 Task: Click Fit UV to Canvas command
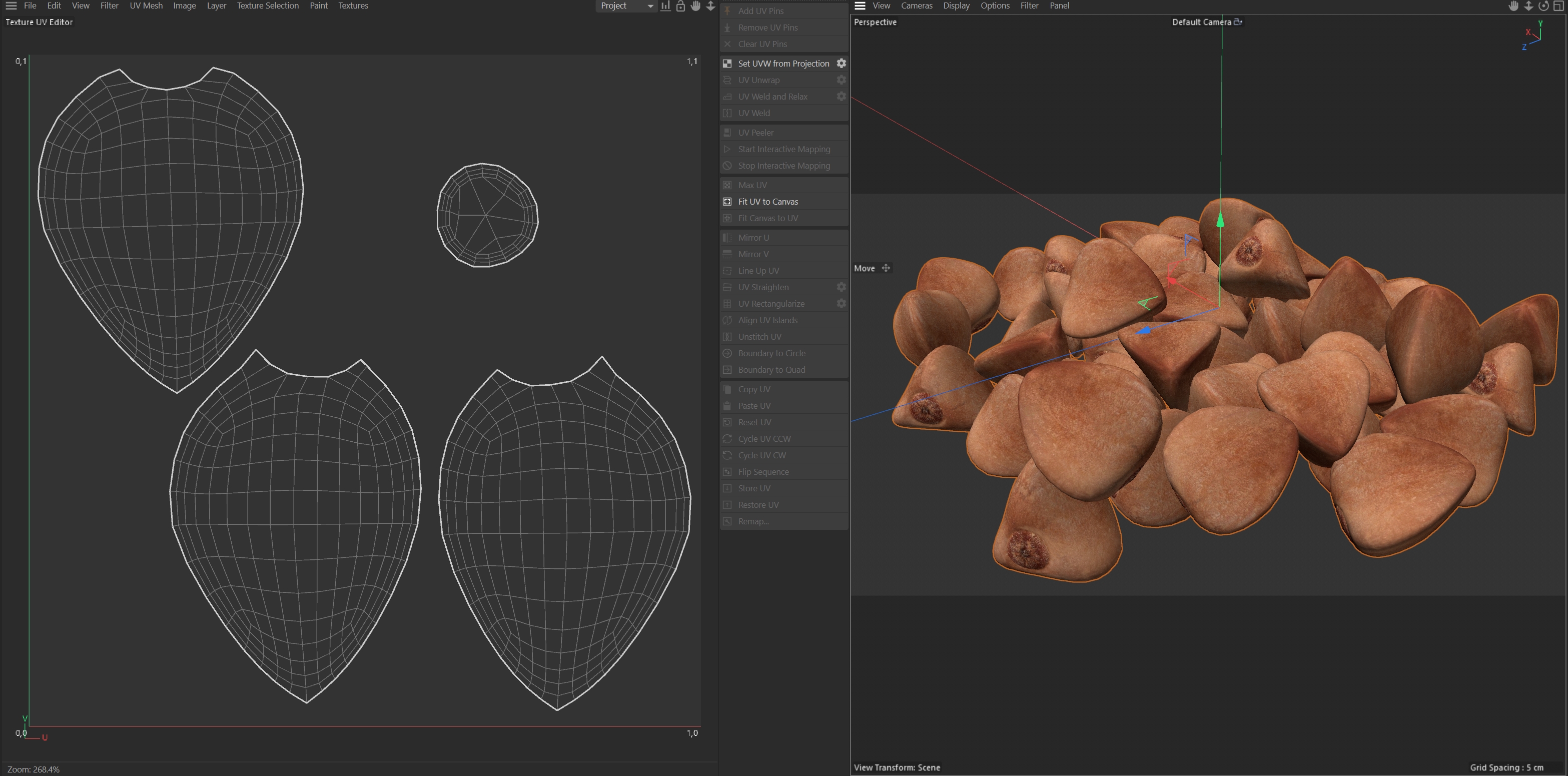point(767,202)
